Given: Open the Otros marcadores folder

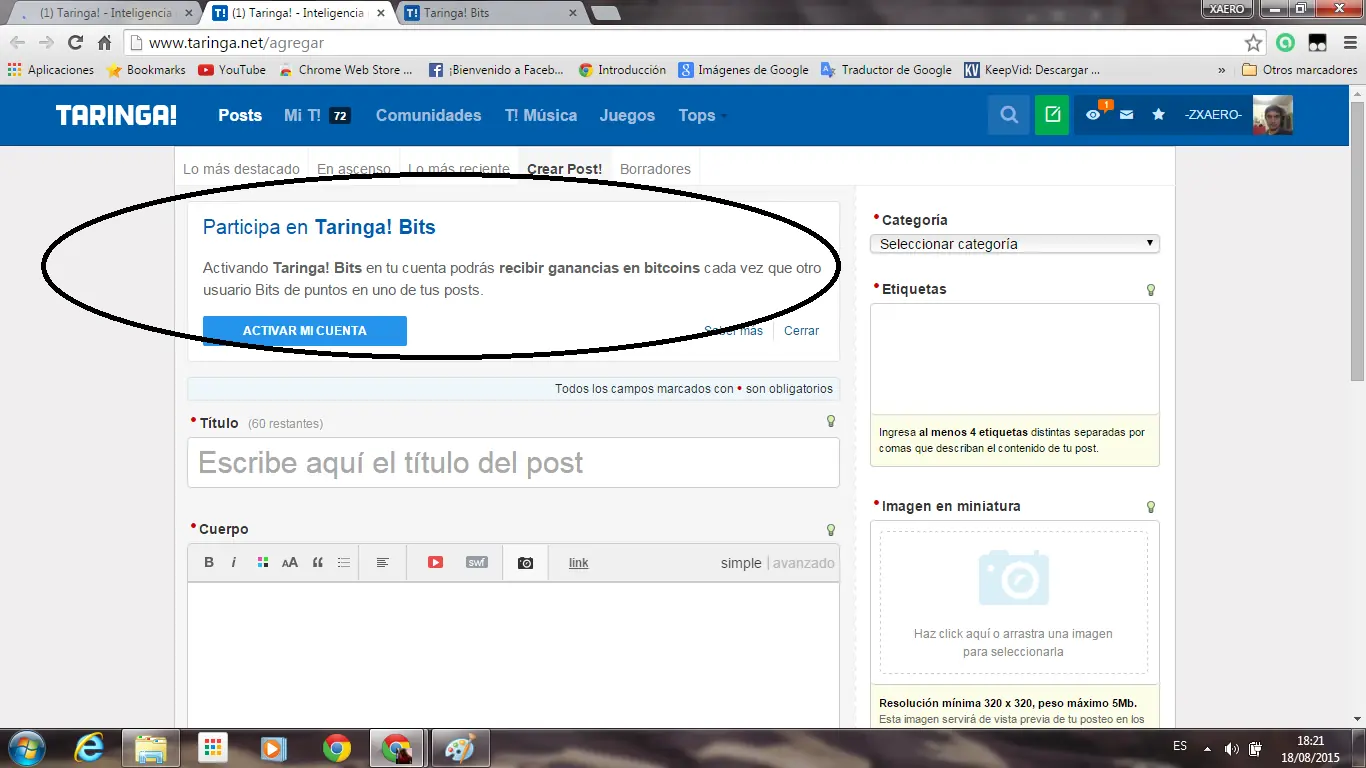Looking at the screenshot, I should [1300, 70].
